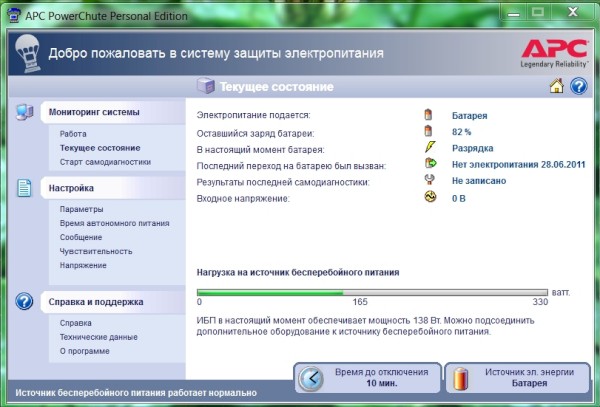Screen dimensions: 600x407
Task: Click the Не записано self-test result
Action: pos(479,181)
